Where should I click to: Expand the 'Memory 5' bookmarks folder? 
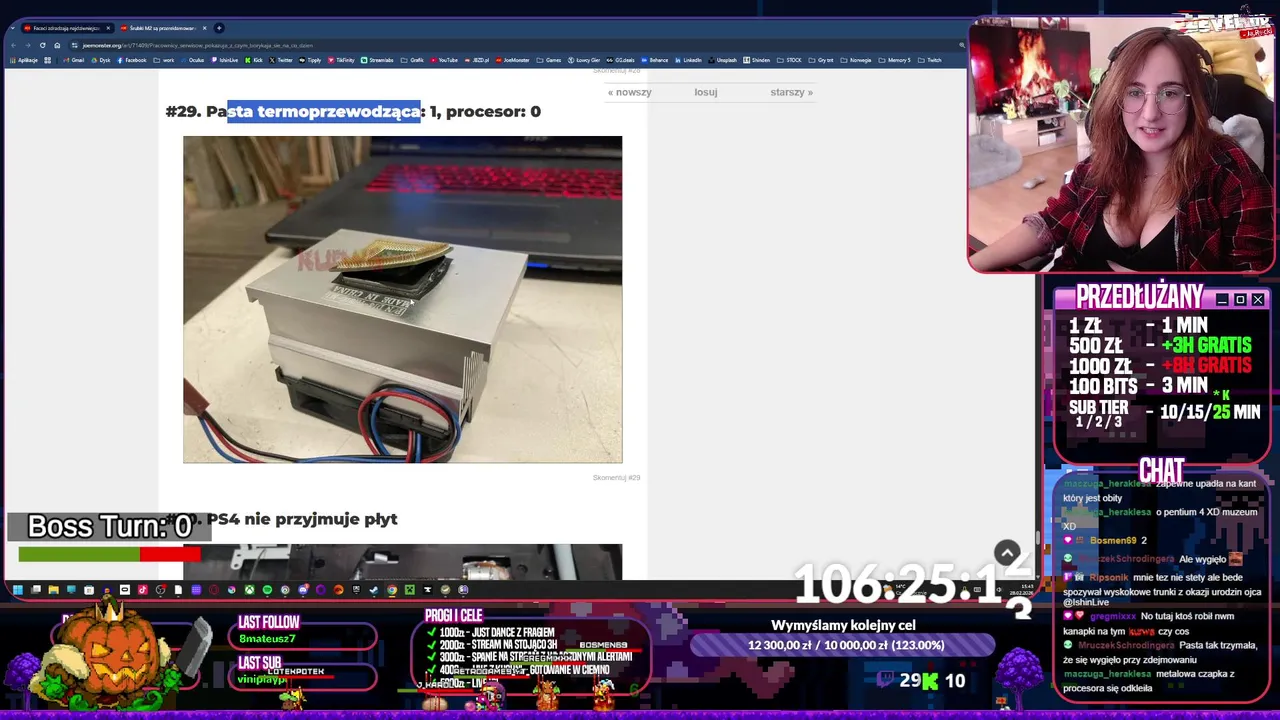click(x=894, y=60)
